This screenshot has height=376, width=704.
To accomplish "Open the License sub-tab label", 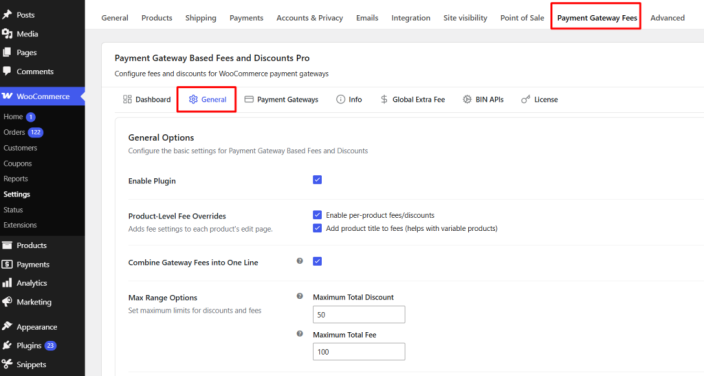I will pos(546,99).
